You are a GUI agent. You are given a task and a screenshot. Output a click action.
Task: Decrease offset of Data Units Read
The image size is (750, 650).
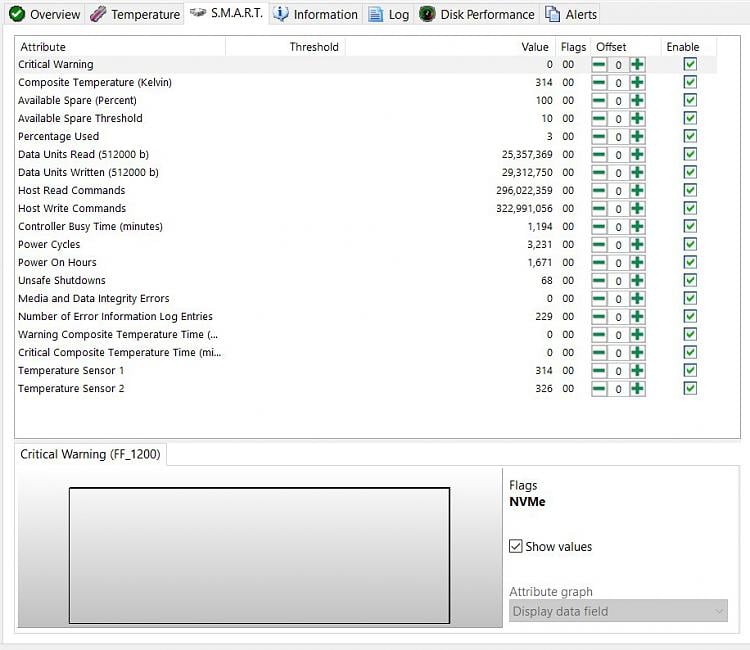tap(599, 154)
